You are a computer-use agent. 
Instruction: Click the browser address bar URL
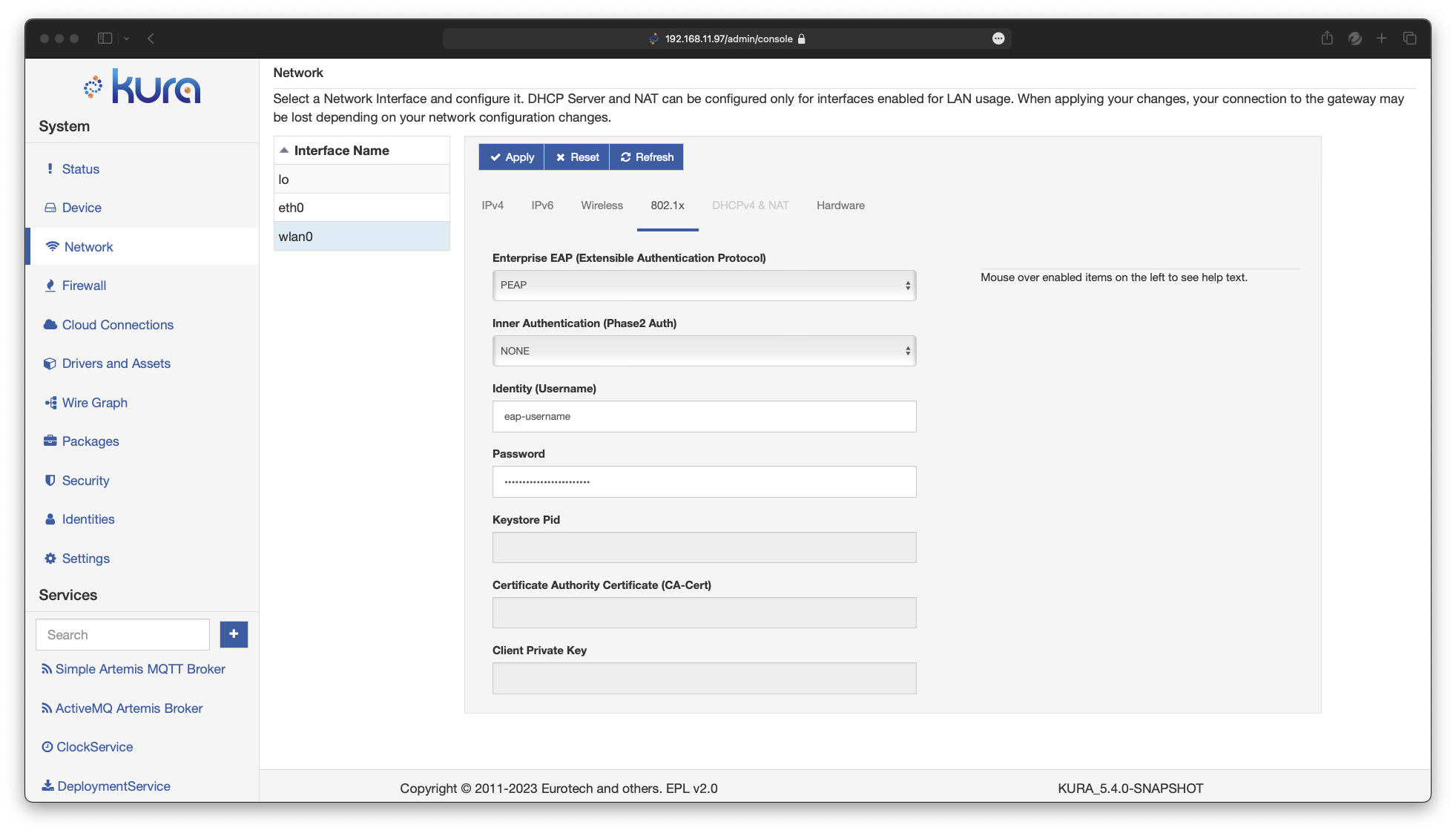(x=728, y=39)
